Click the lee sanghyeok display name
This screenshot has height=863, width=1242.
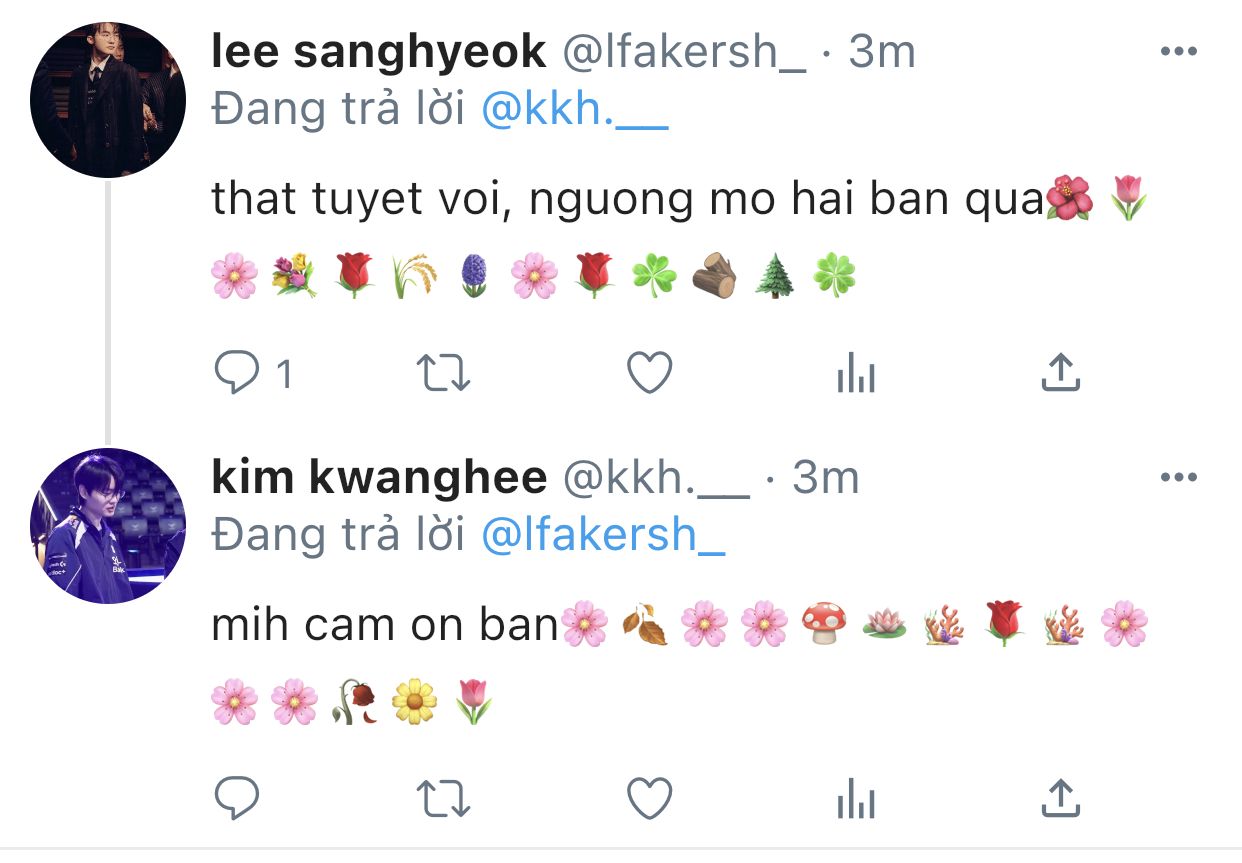pos(379,52)
